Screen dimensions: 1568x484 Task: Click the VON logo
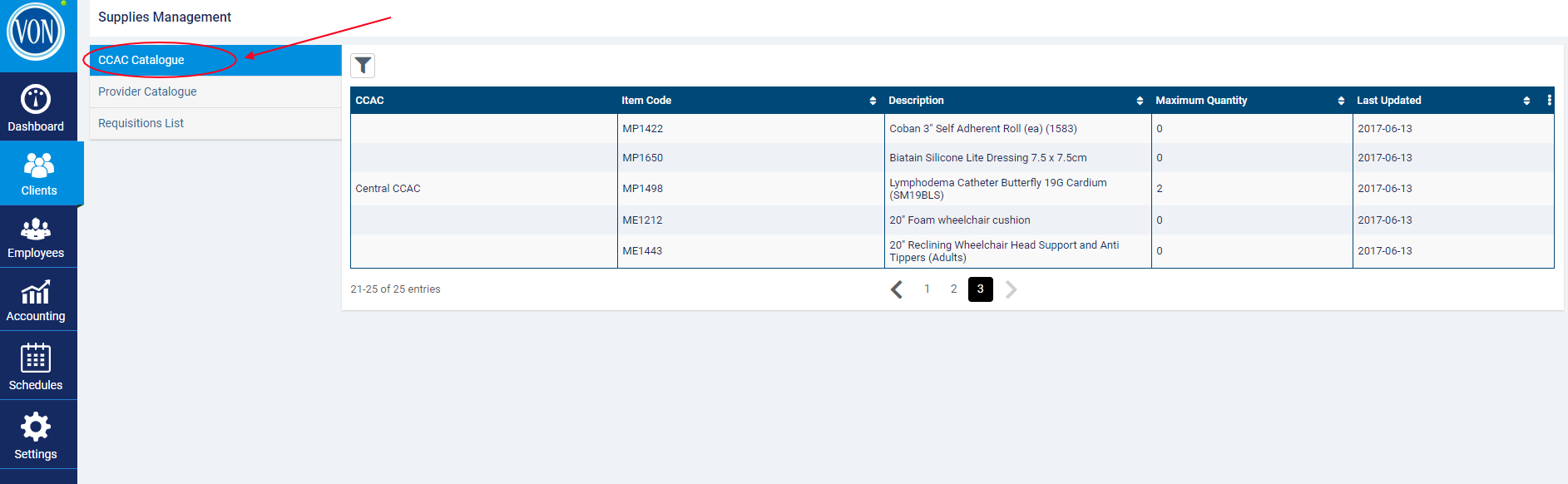[x=36, y=32]
